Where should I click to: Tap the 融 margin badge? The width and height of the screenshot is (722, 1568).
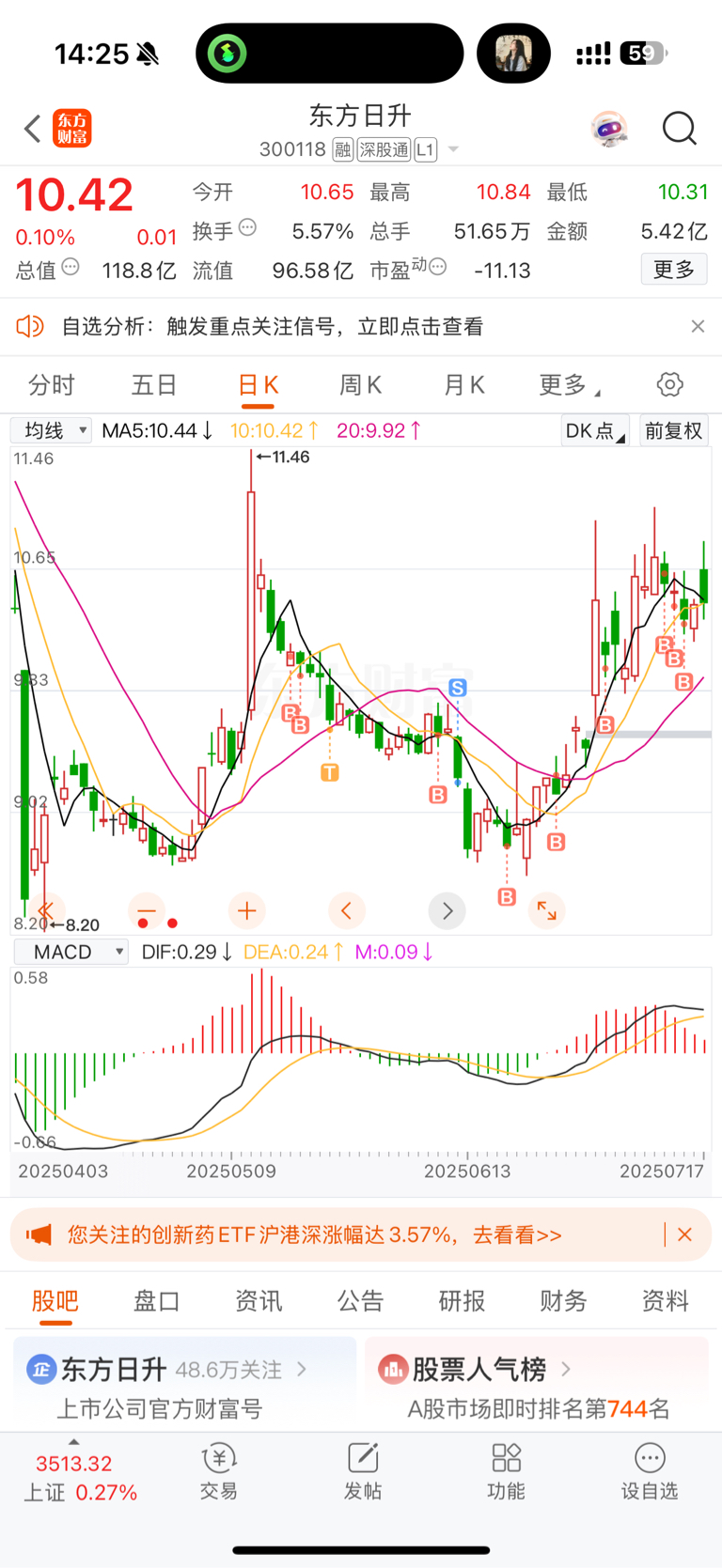click(343, 149)
